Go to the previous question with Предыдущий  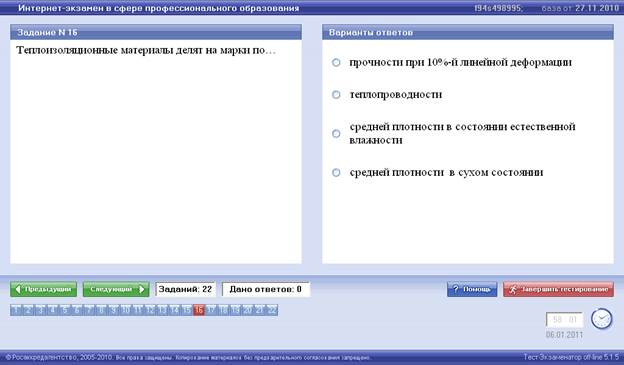(44, 289)
